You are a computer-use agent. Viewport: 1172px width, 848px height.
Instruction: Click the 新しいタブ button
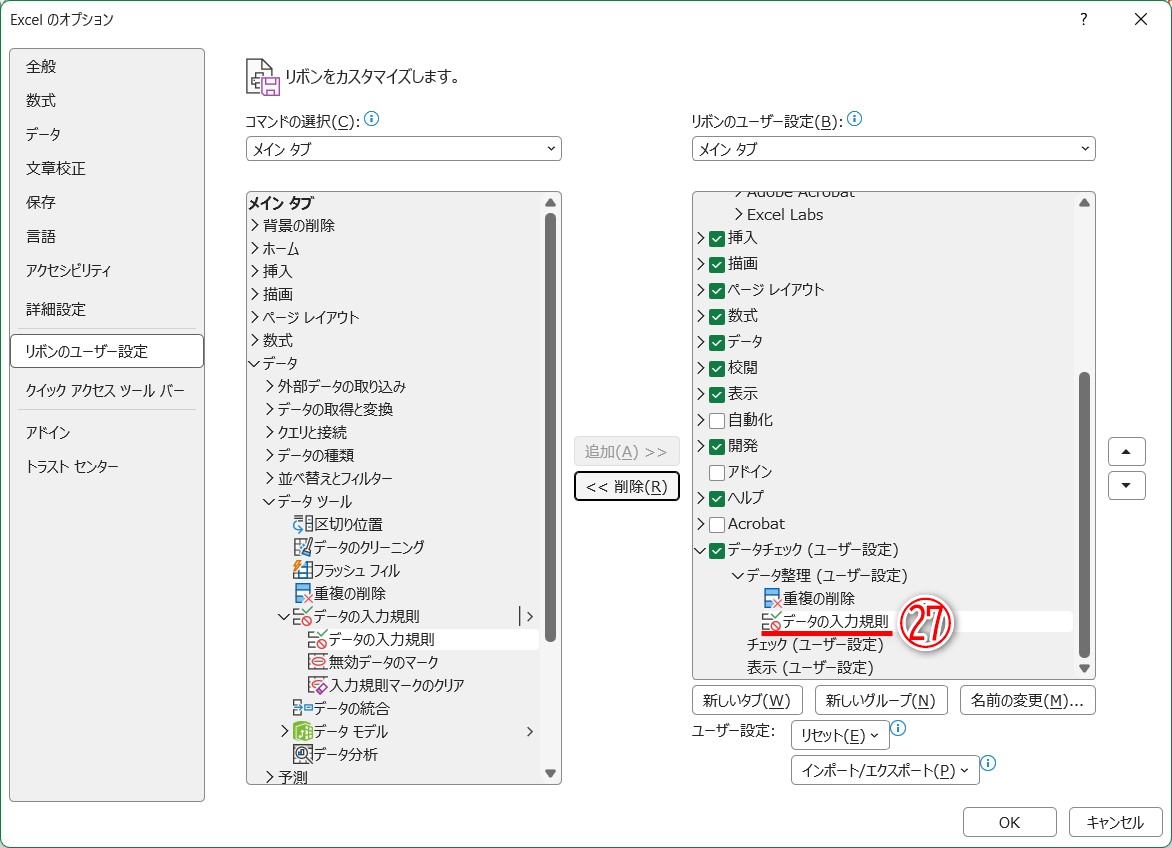pyautogui.click(x=747, y=700)
